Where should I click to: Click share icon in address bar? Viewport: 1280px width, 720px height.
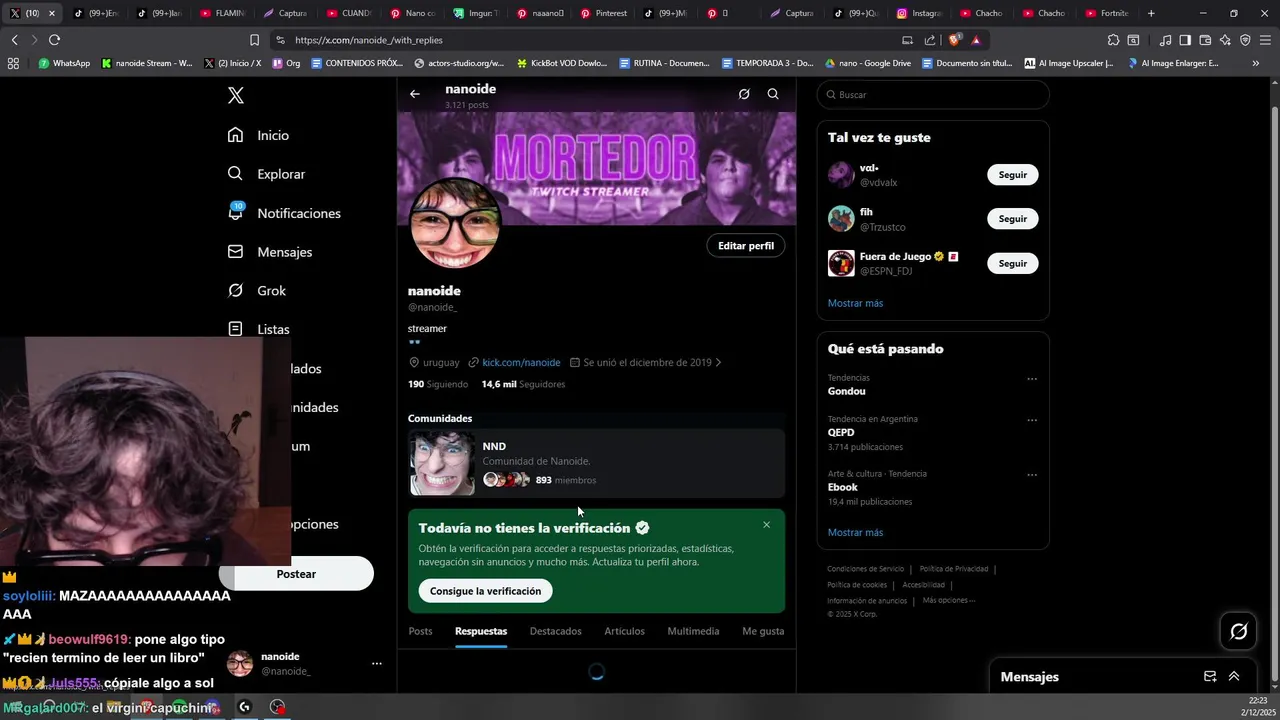click(x=930, y=40)
